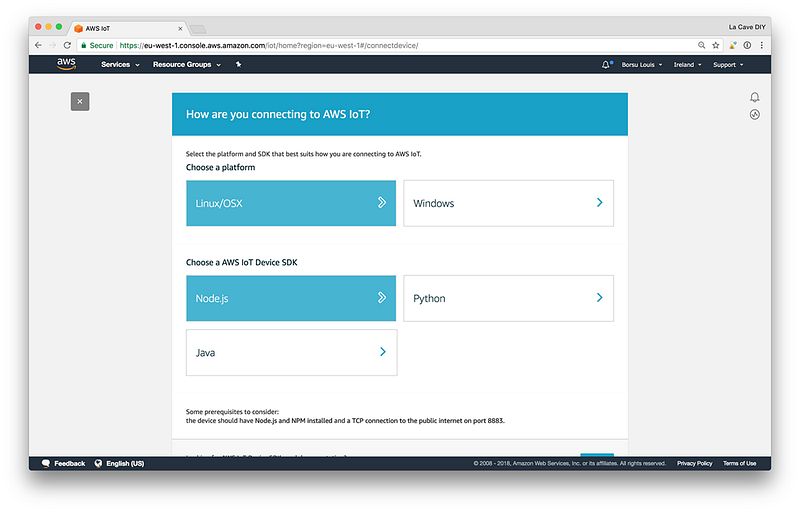Click the AWS logo in the navigation bar
The width and height of the screenshot is (800, 512).
coord(66,64)
